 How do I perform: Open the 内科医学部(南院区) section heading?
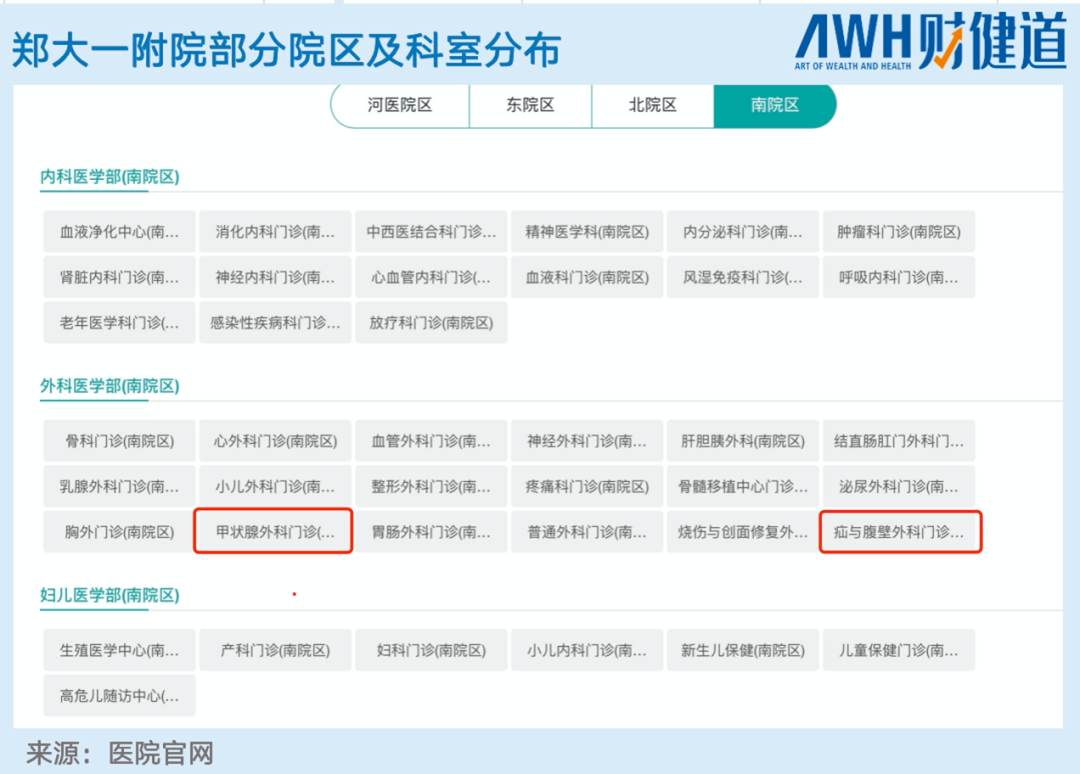click(x=110, y=177)
